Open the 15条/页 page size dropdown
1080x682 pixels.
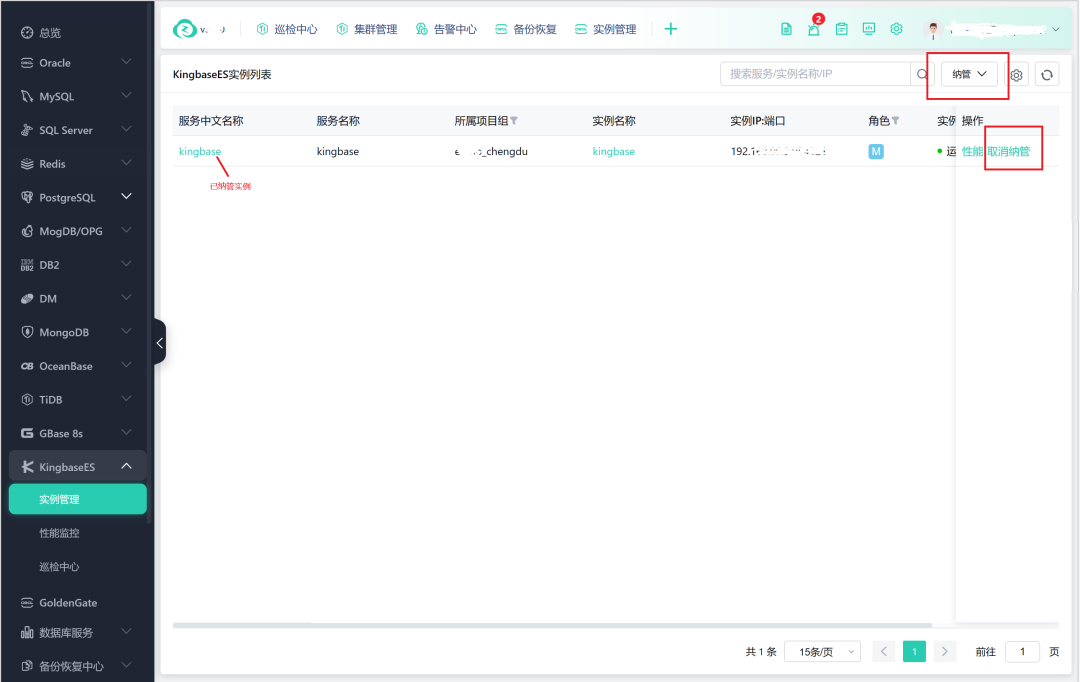tap(822, 652)
